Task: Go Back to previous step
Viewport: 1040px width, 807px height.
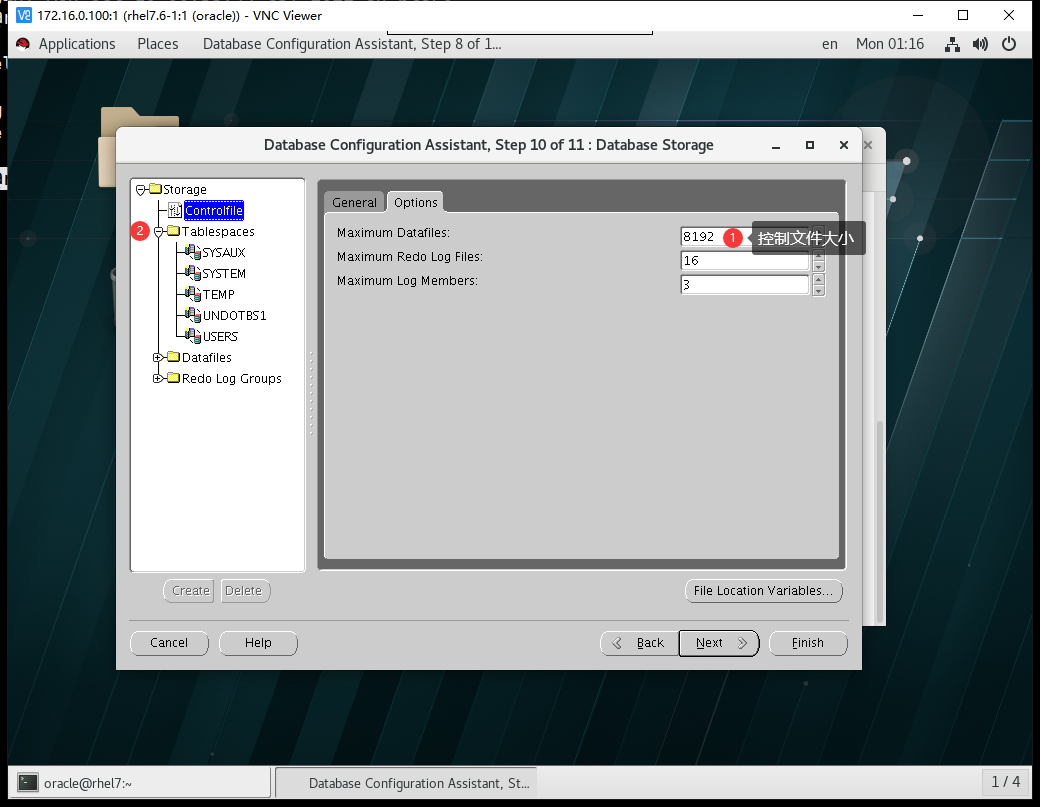Action: coord(639,643)
